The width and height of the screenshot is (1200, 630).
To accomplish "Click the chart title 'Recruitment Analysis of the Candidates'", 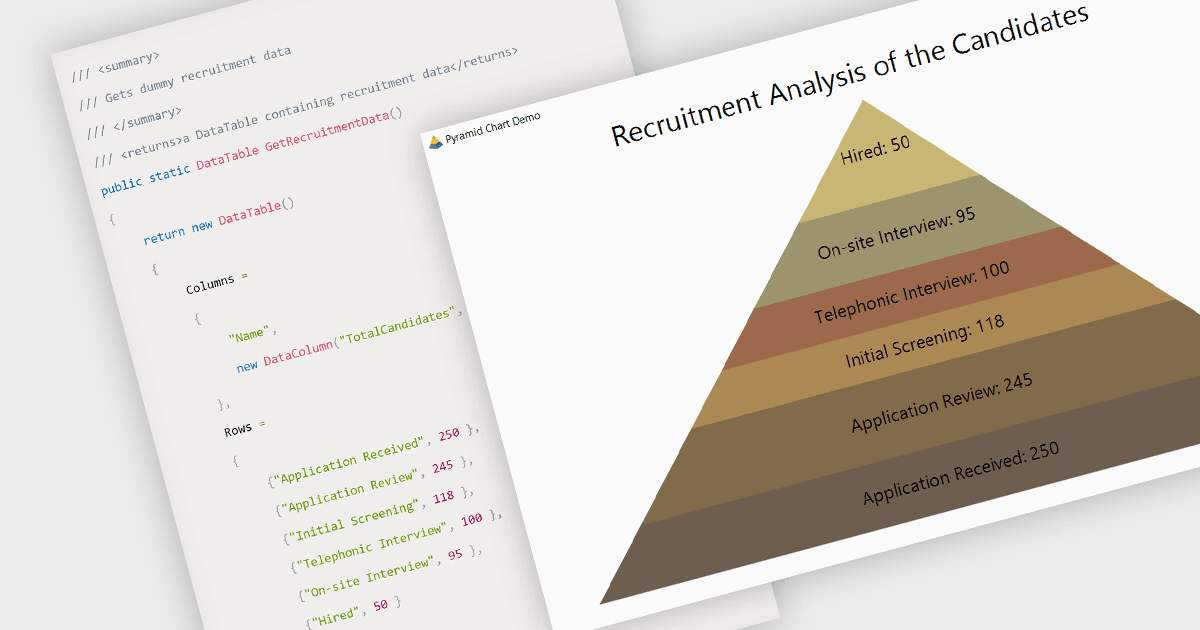I will (849, 76).
